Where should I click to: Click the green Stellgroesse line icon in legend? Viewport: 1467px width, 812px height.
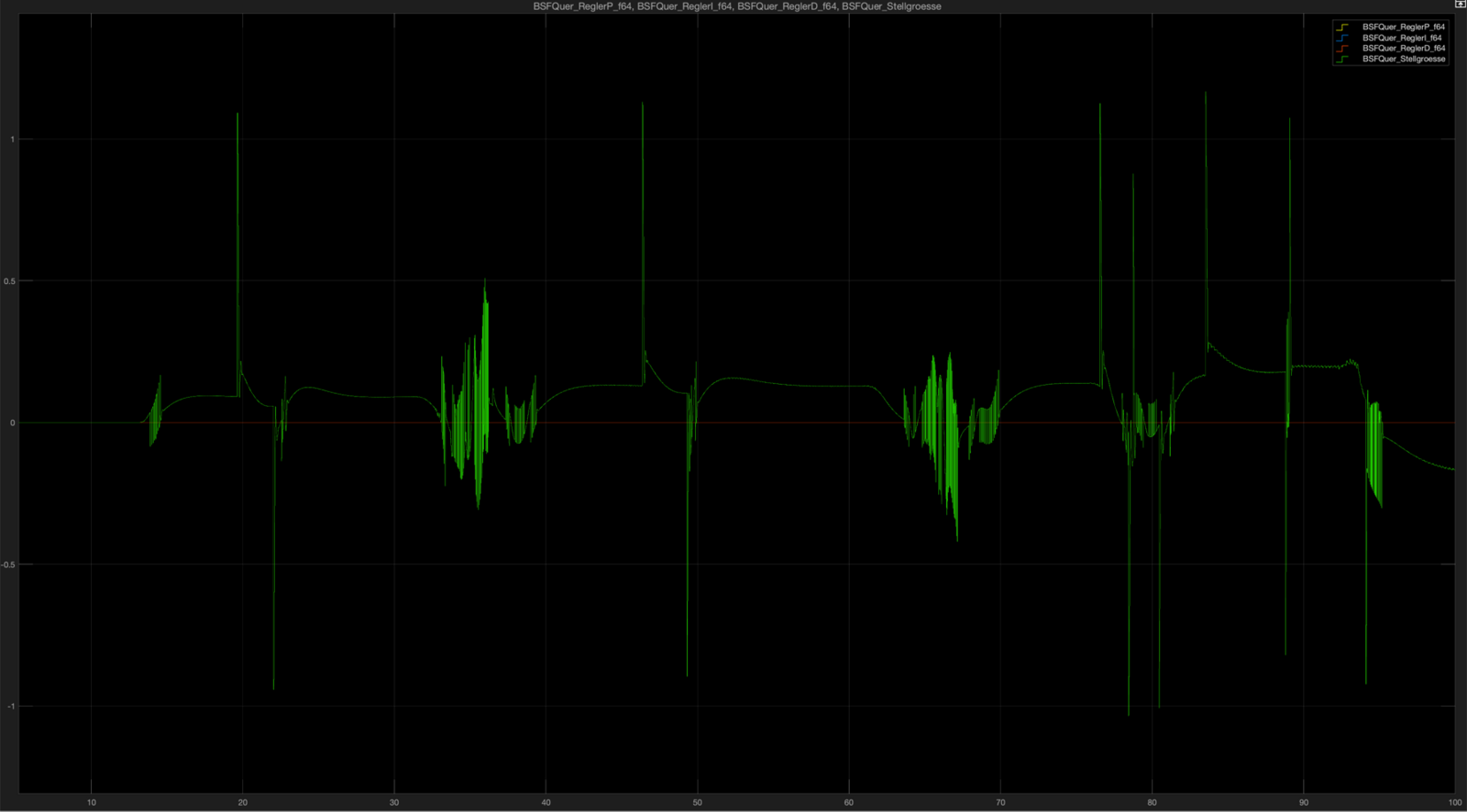click(1343, 59)
